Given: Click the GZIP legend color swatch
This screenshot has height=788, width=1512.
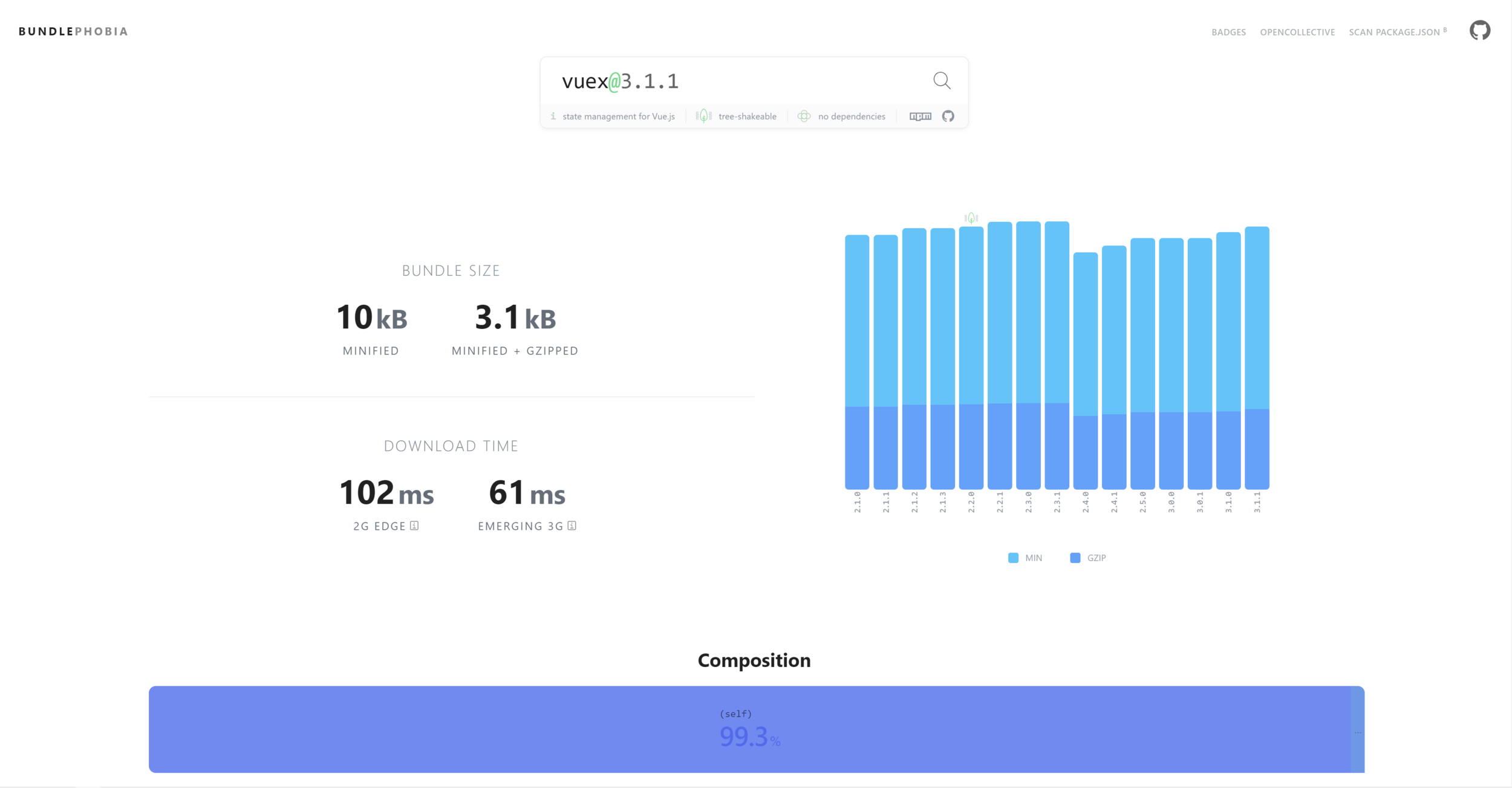Looking at the screenshot, I should (1075, 558).
